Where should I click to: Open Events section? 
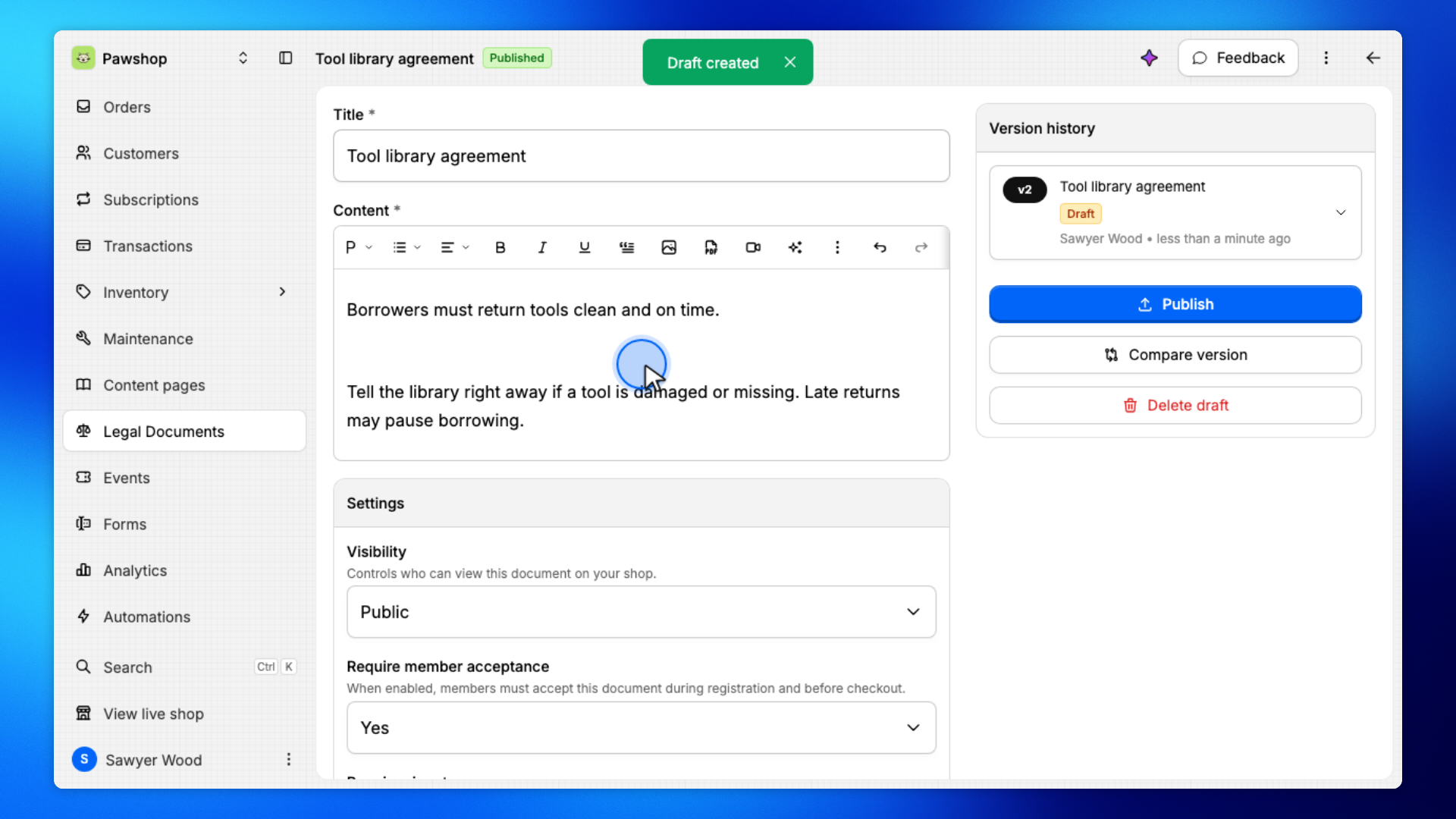(x=184, y=478)
